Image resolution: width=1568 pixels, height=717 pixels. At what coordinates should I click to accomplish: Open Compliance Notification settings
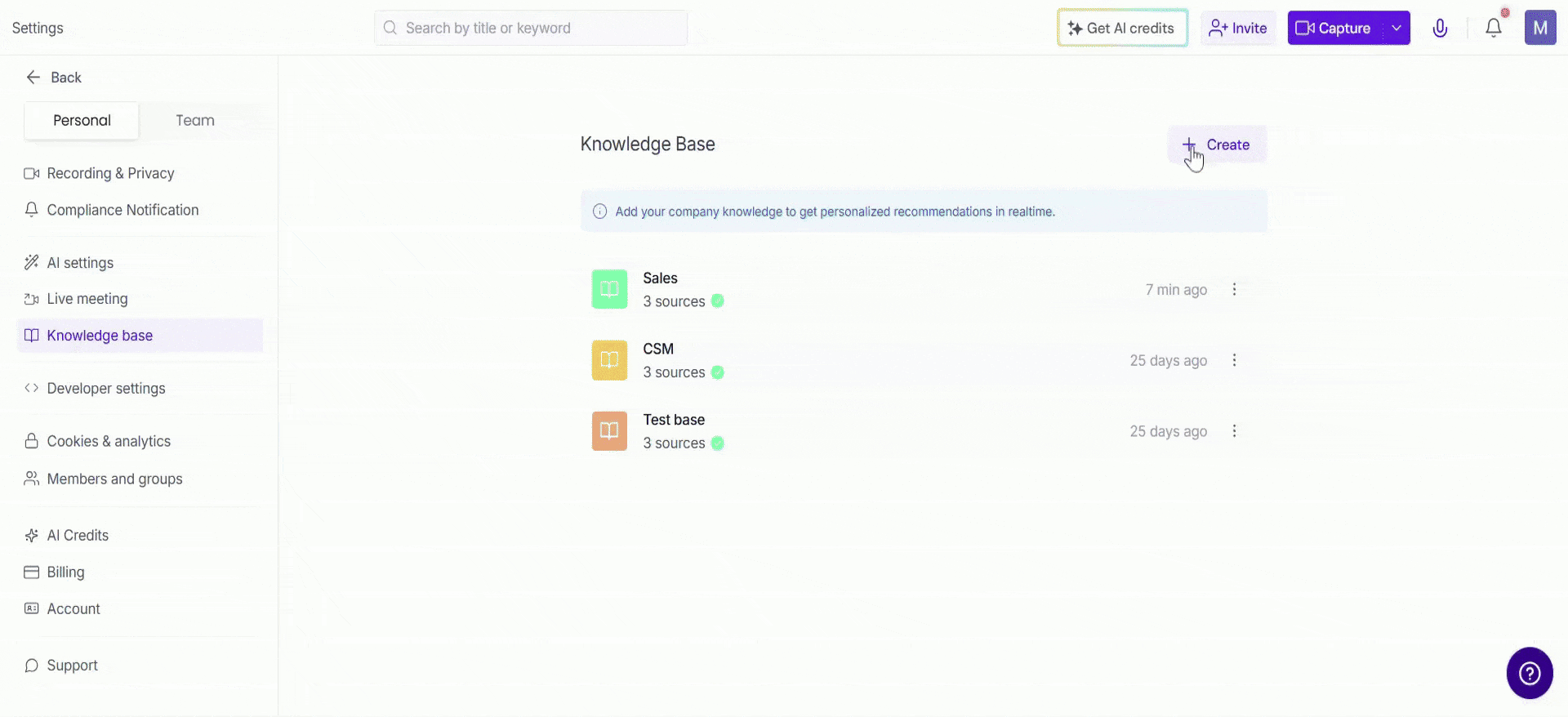(x=140, y=210)
